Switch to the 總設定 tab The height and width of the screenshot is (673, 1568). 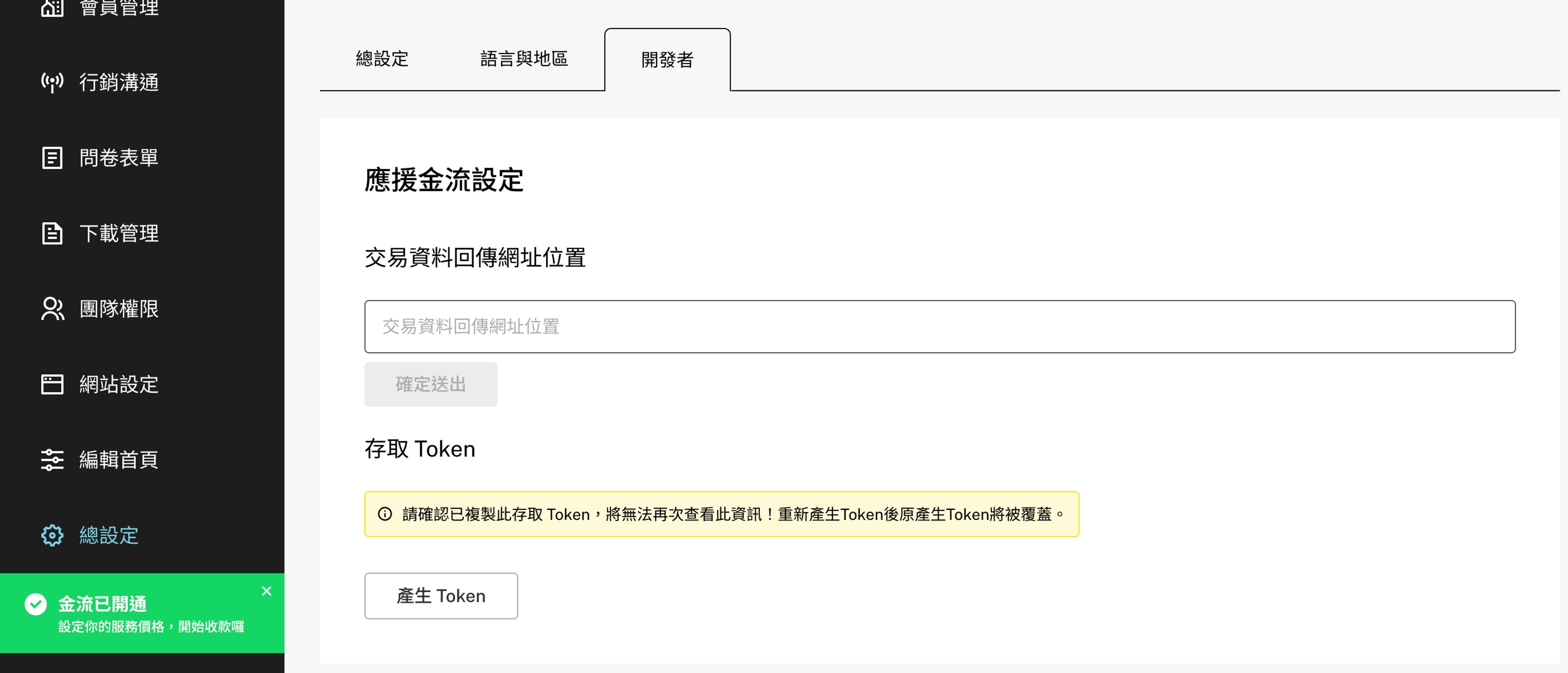coord(382,59)
